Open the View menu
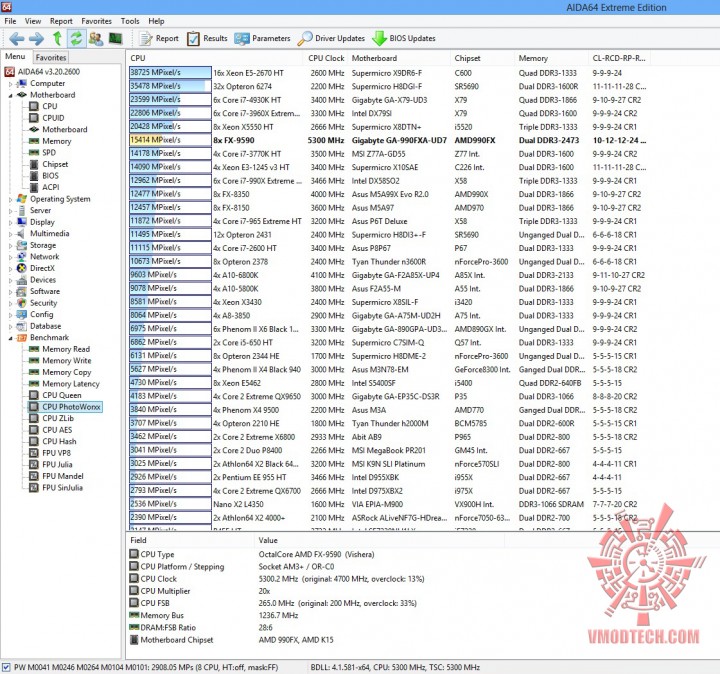Image resolution: width=720 pixels, height=674 pixels. [33, 21]
